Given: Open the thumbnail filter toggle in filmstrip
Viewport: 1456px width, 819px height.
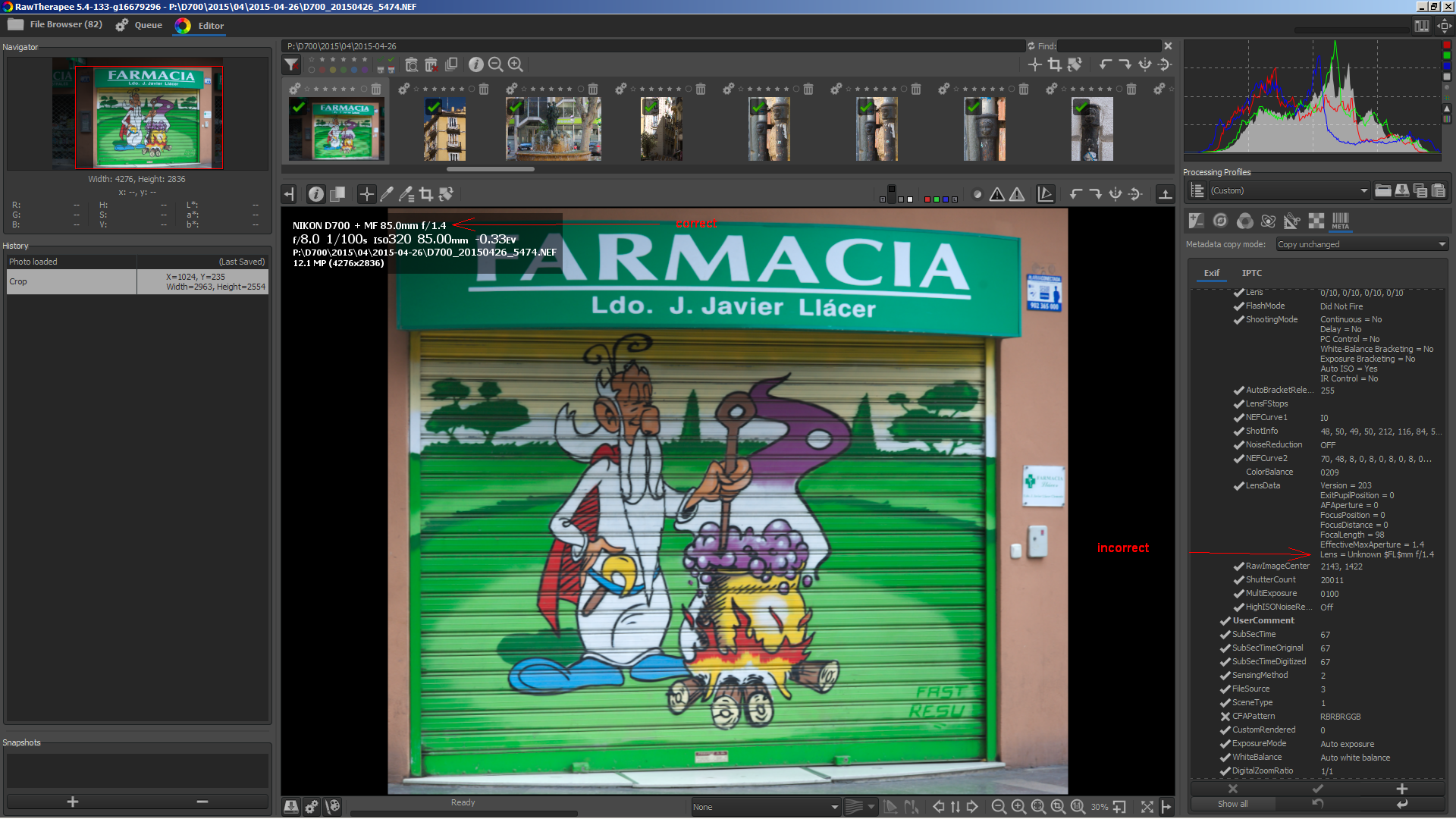Looking at the screenshot, I should [x=292, y=65].
